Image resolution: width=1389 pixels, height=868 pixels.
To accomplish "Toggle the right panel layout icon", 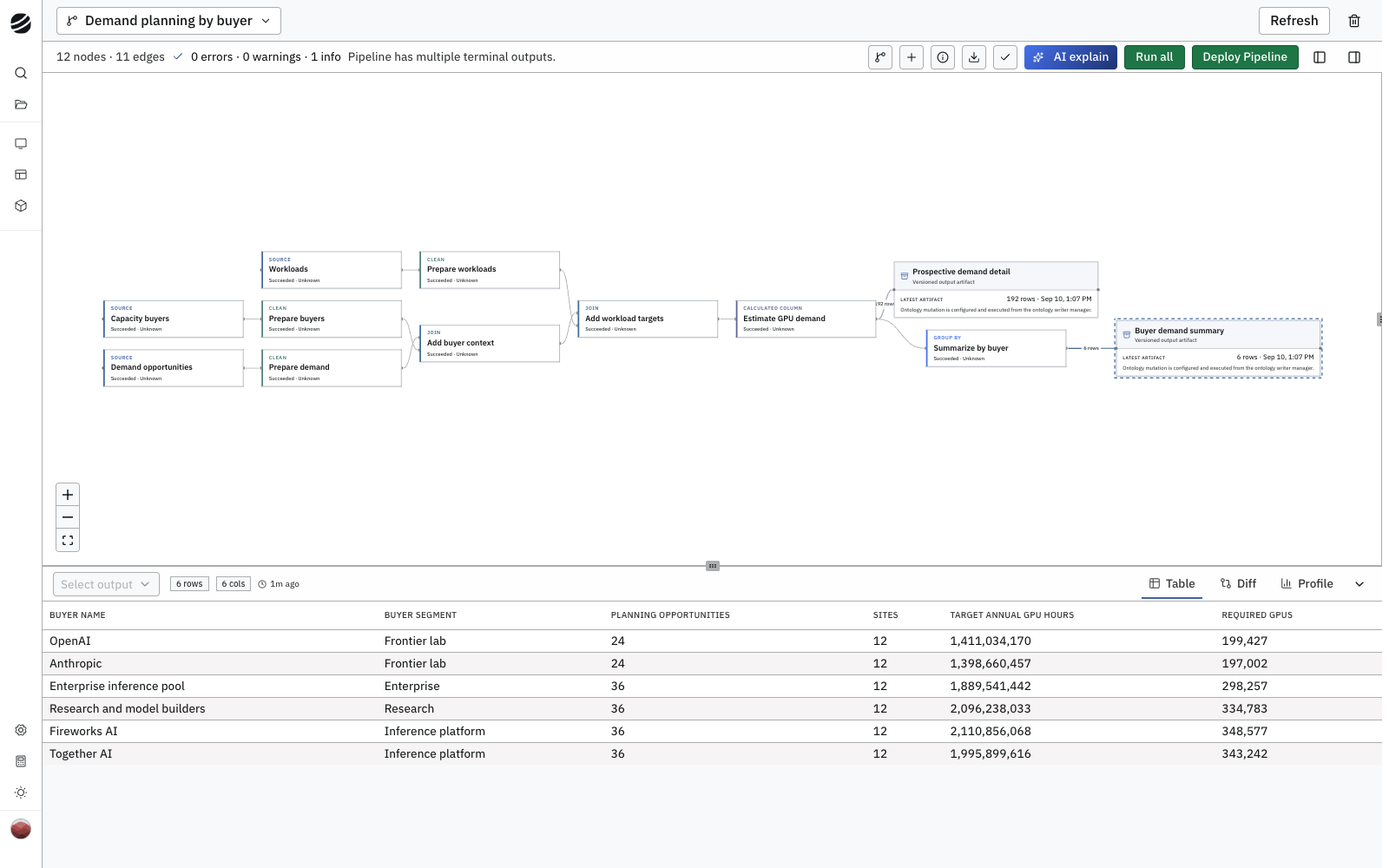I will point(1354,57).
